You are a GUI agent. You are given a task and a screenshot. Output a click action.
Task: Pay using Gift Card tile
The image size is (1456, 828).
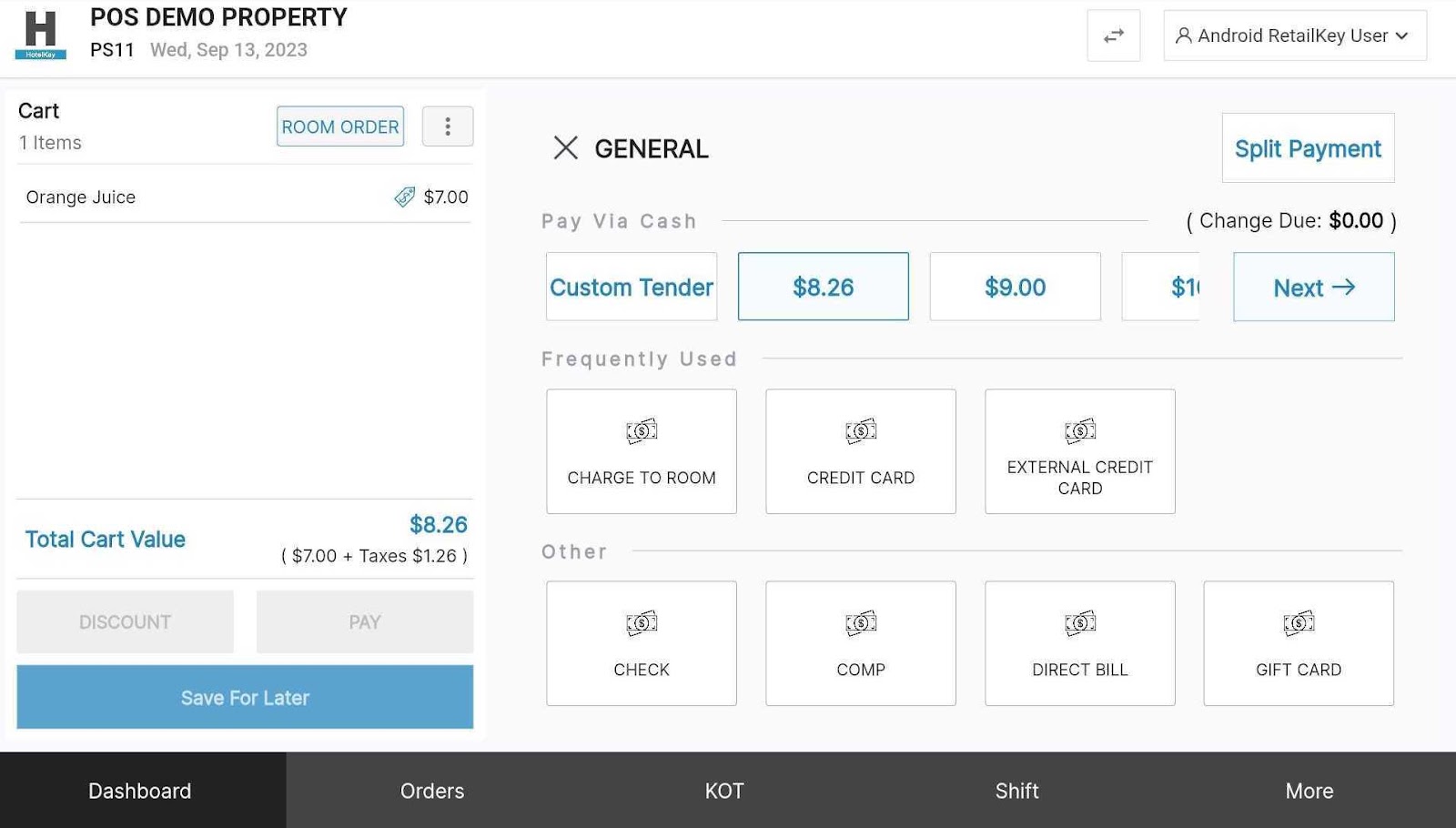coord(1298,643)
